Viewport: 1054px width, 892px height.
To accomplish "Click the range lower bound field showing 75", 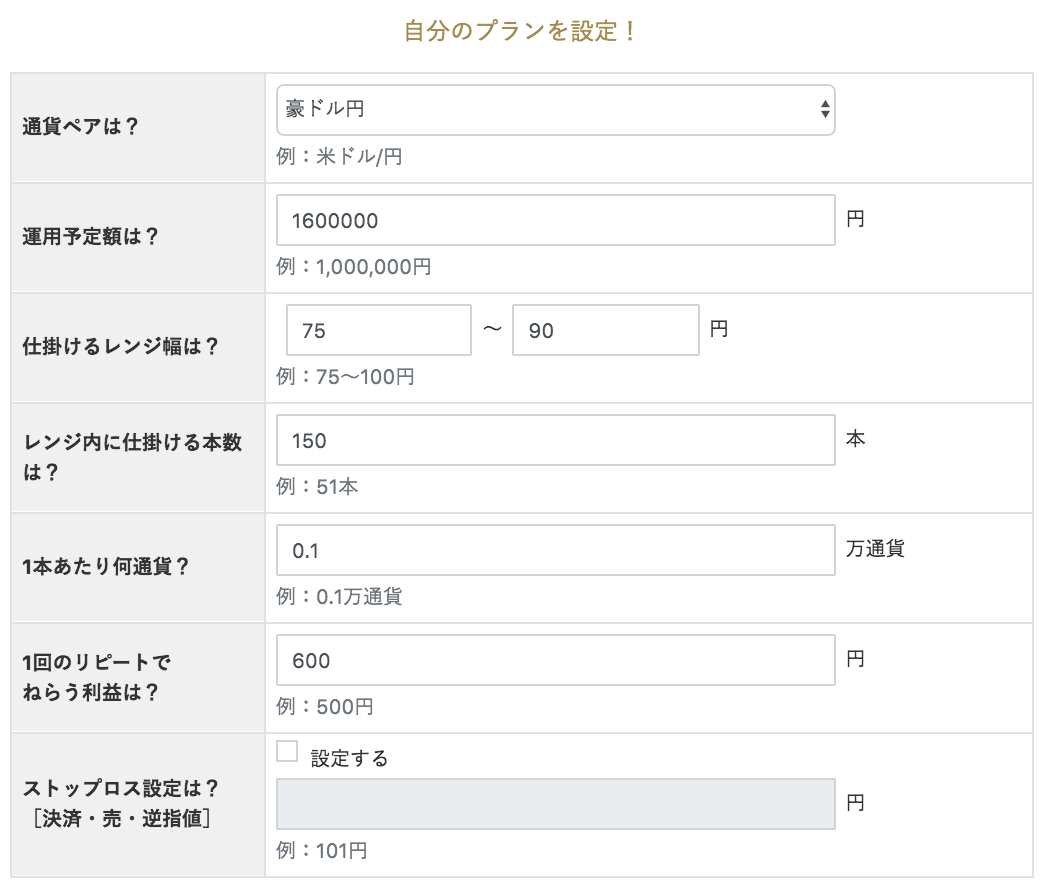I will tap(378, 330).
